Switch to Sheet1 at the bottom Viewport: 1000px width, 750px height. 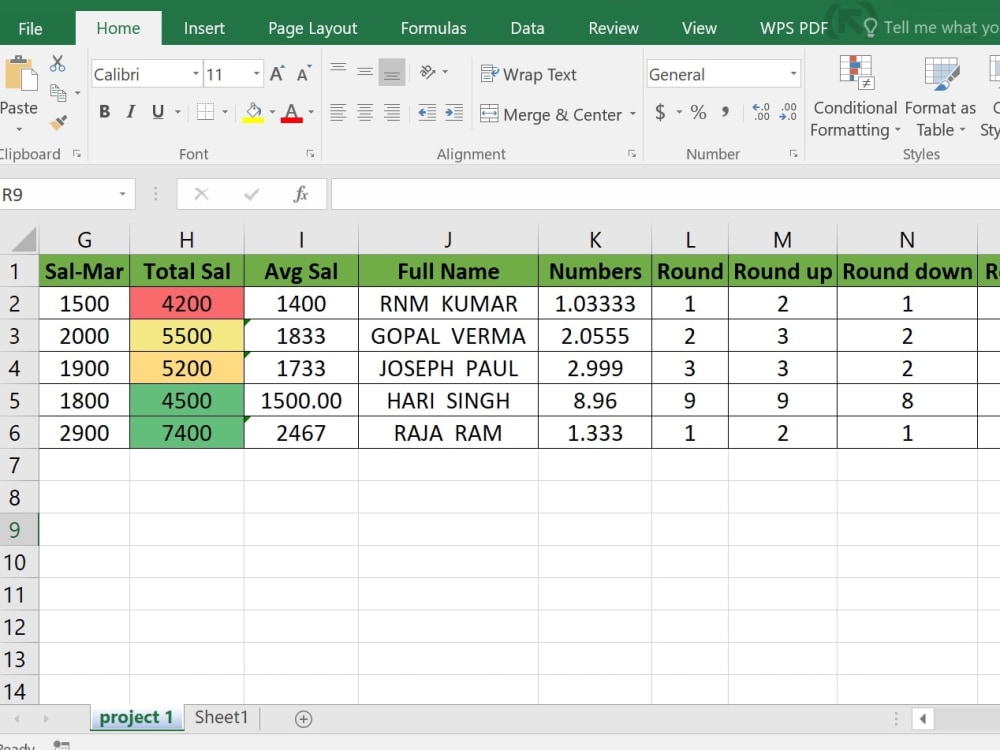click(x=221, y=717)
